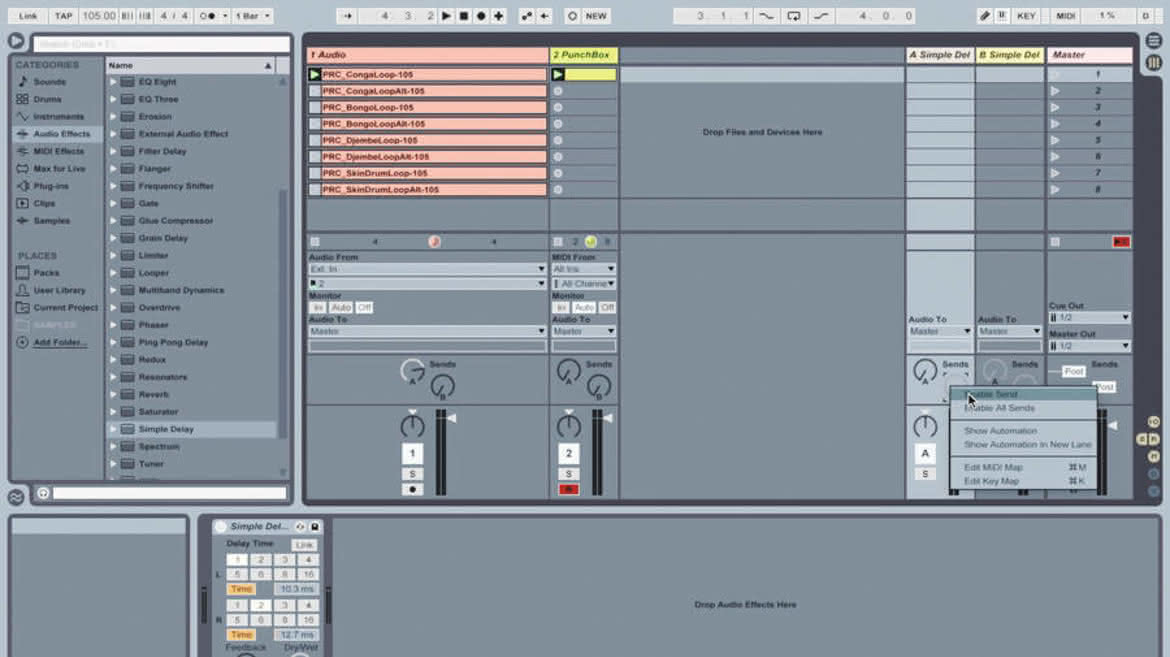Select Show Automation in New Lane
The width and height of the screenshot is (1170, 657).
(x=1023, y=445)
